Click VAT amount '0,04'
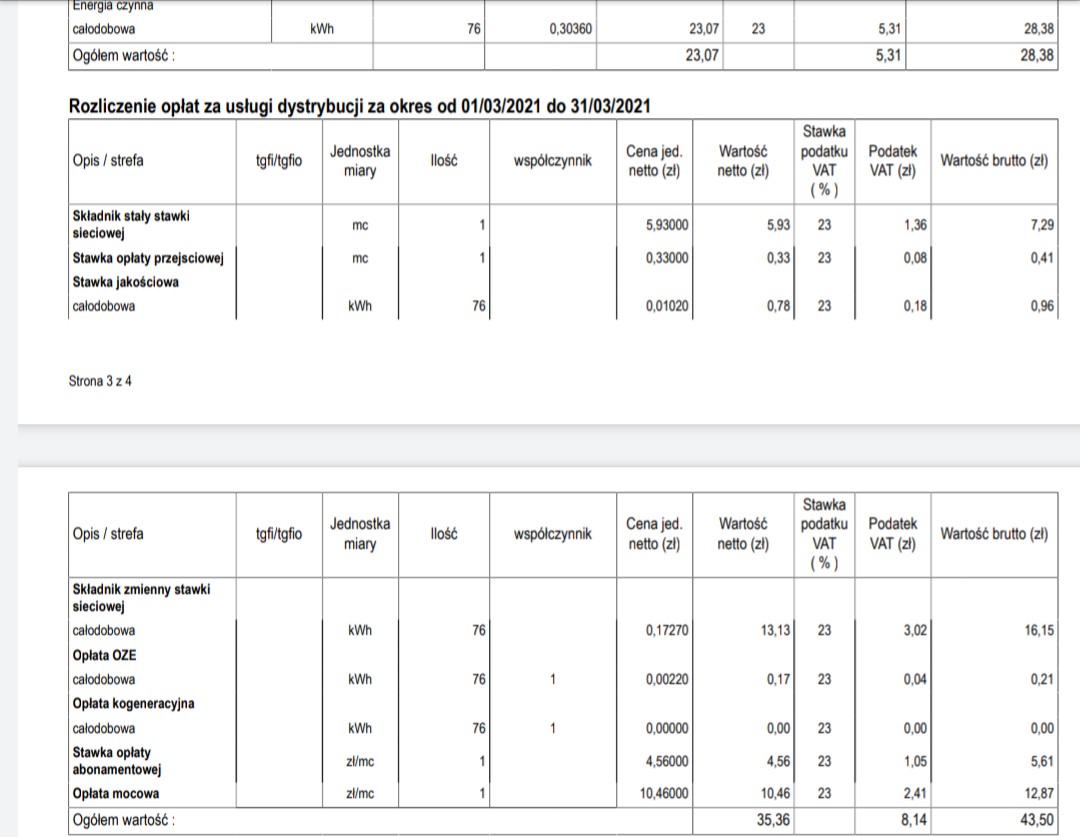This screenshot has width=1080, height=837. [x=915, y=679]
